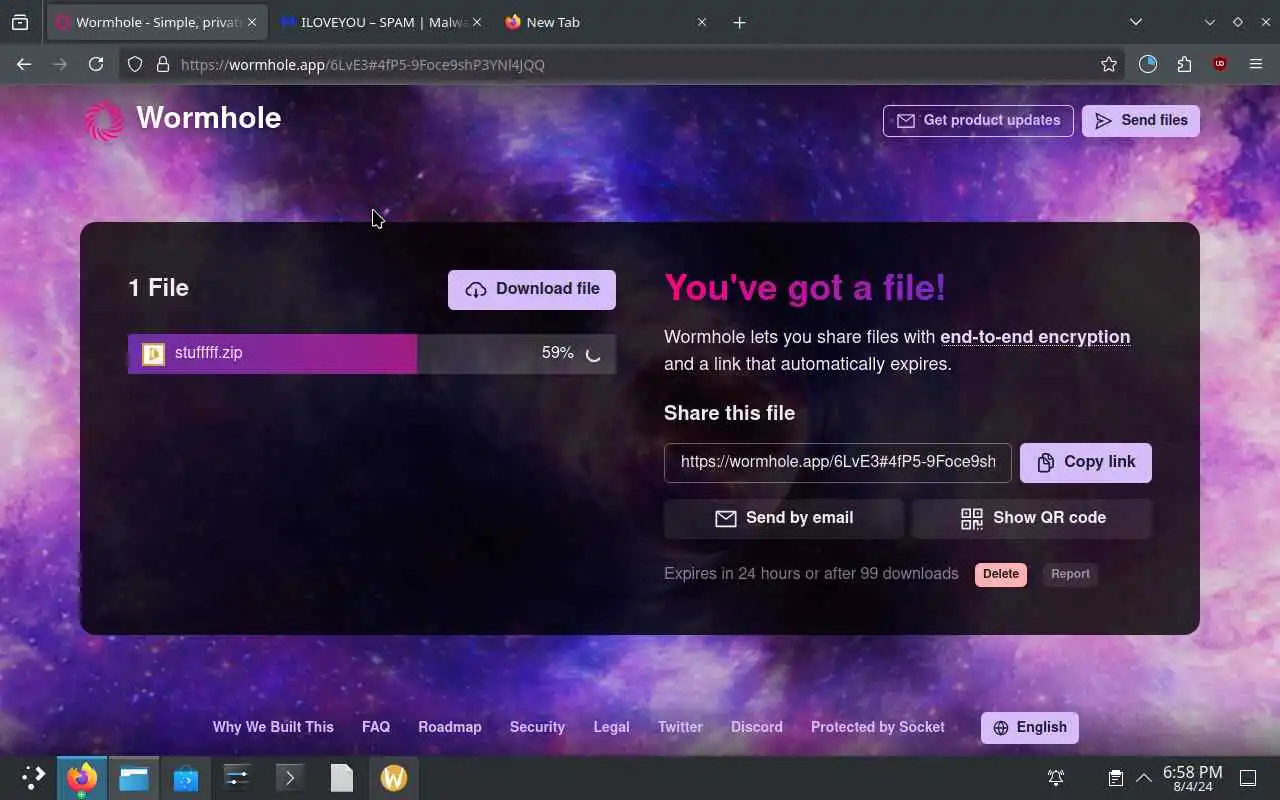
Task: Click Get product updates button
Action: (x=978, y=120)
